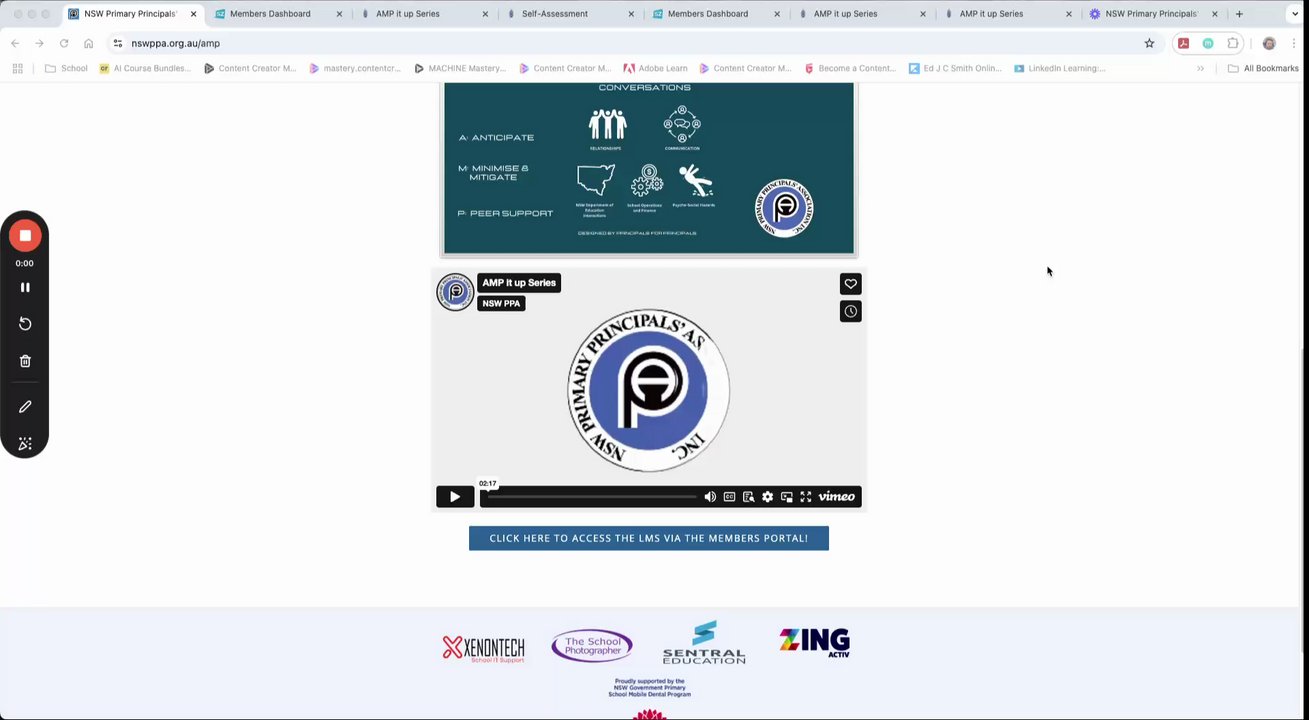Open the Zing Activ sponsor logo

[814, 642]
